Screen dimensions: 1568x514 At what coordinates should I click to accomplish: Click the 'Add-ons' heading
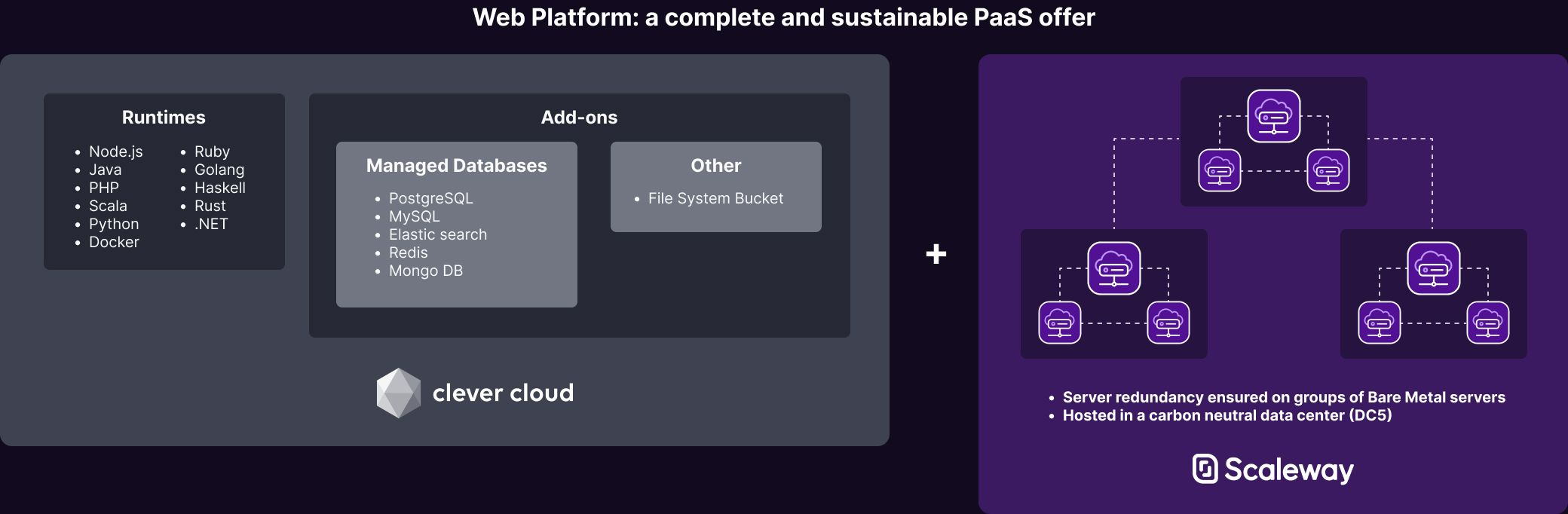coord(579,118)
